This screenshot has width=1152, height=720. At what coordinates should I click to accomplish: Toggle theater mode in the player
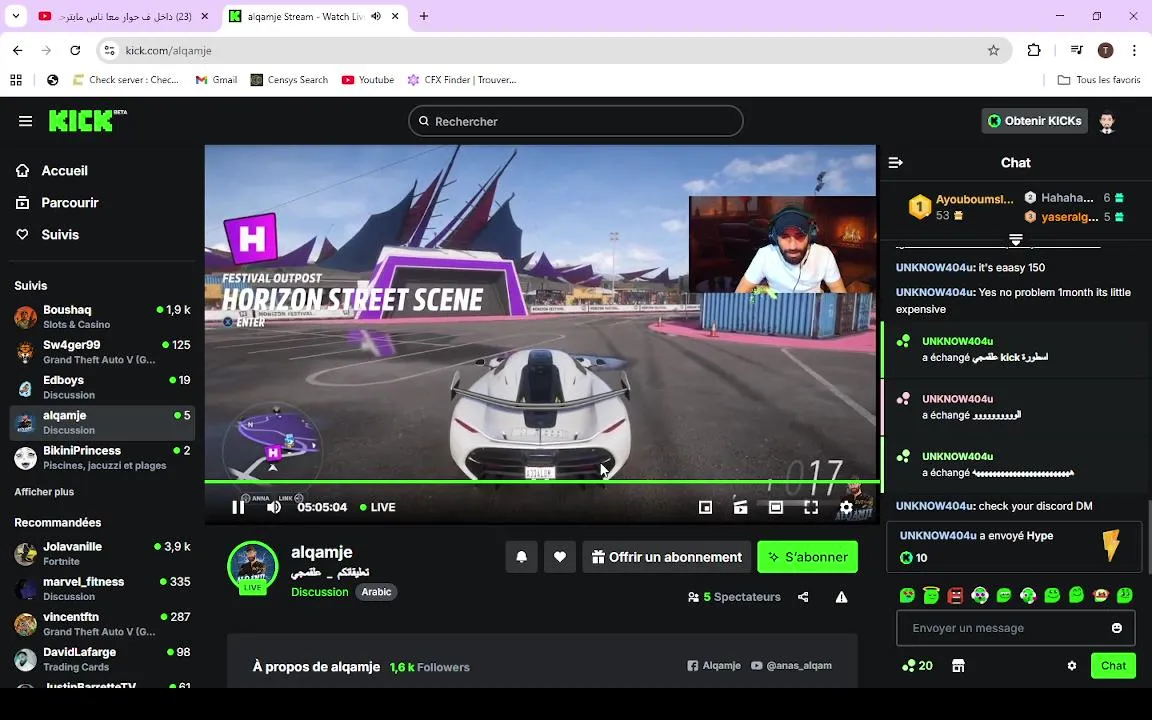point(776,507)
